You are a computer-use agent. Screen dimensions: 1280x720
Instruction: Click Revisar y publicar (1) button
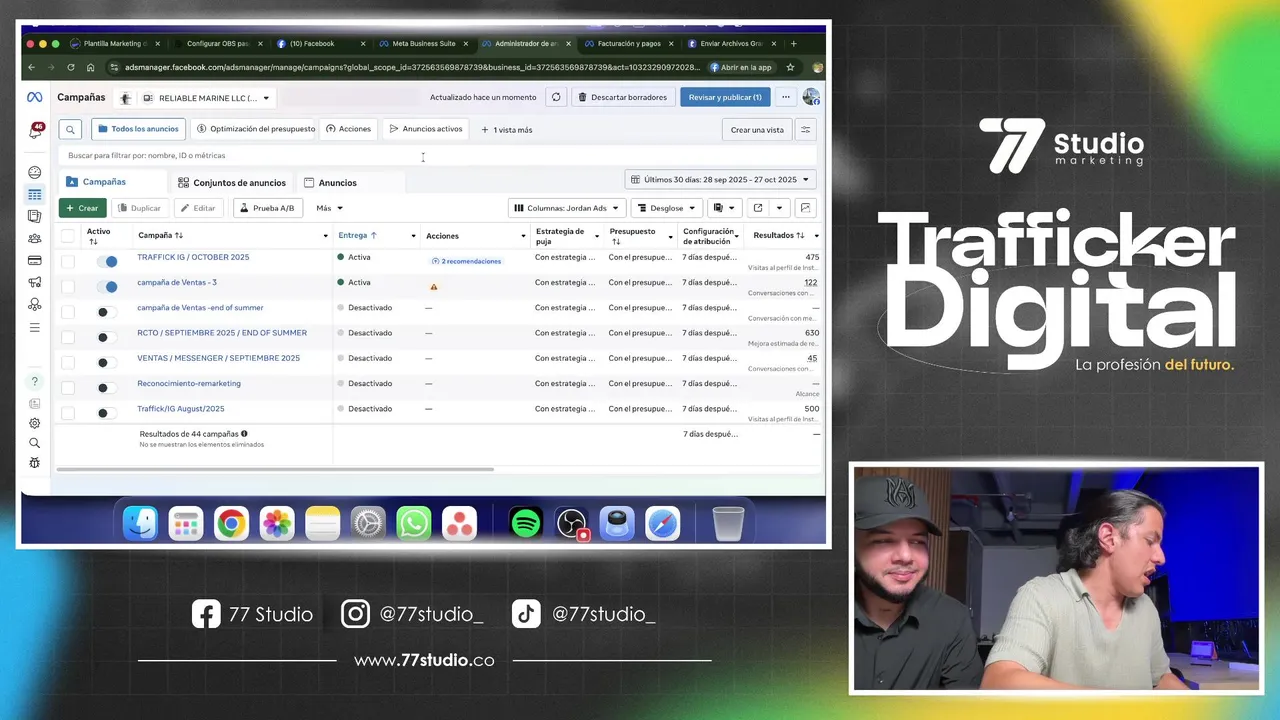click(725, 97)
